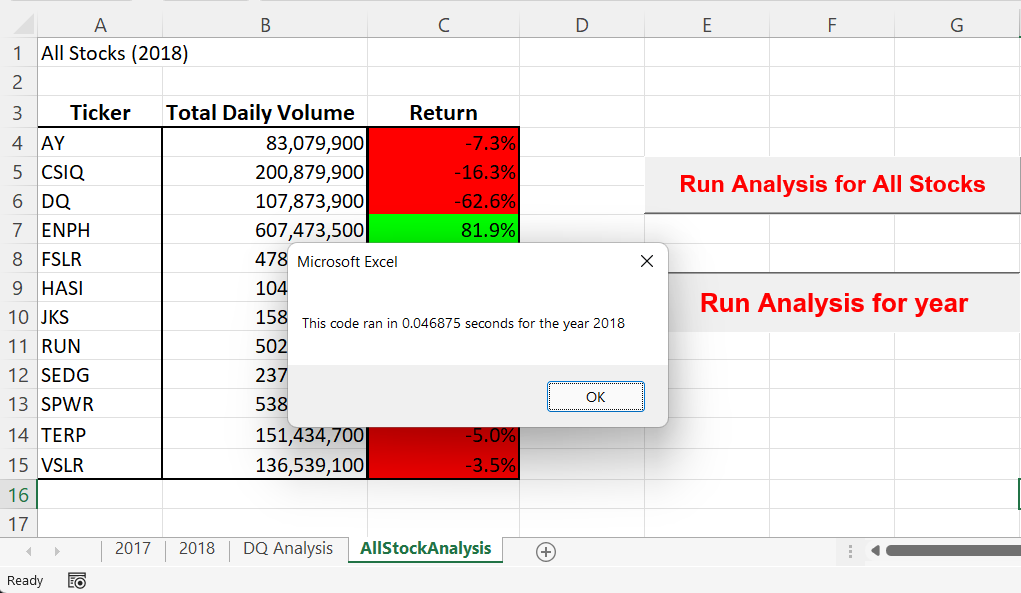Select column C header
The image size is (1021, 593).
pyautogui.click(x=443, y=25)
